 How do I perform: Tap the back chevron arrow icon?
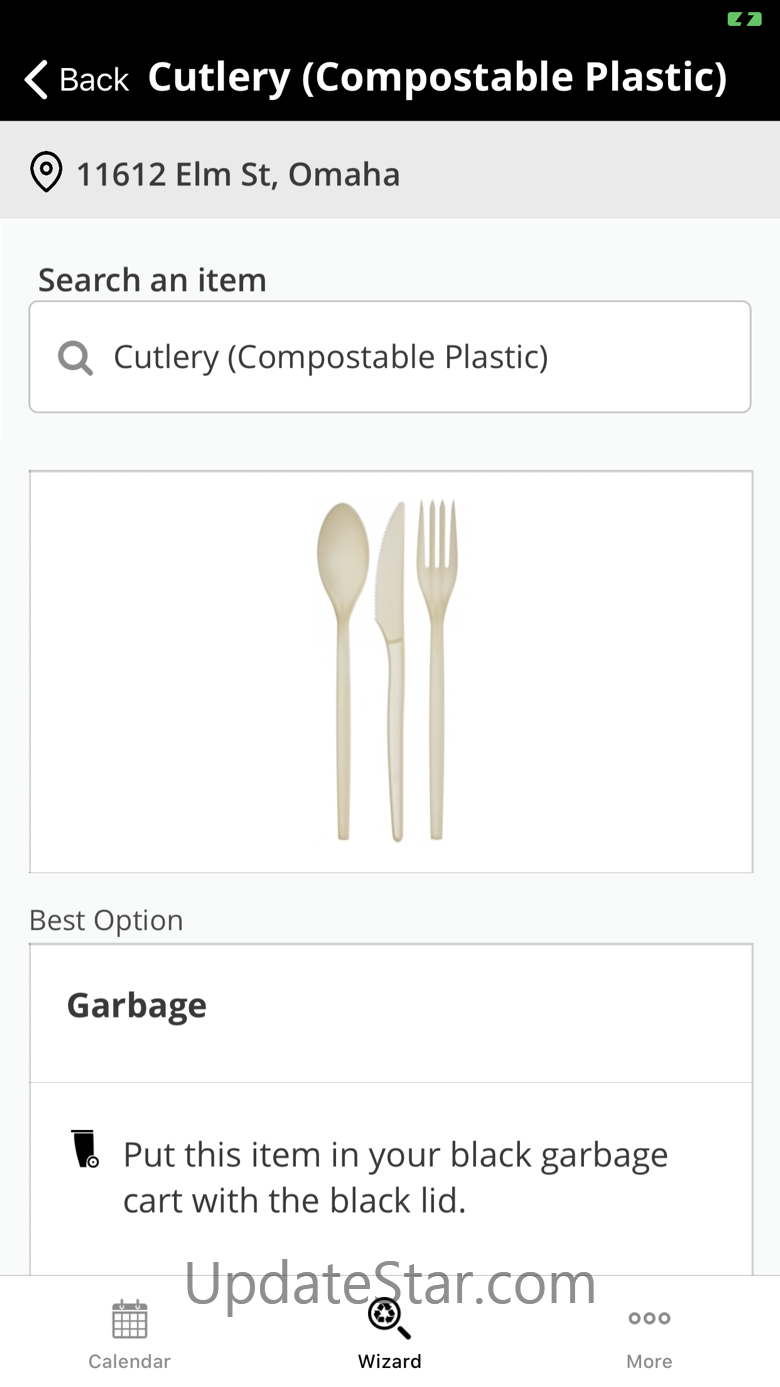(36, 79)
